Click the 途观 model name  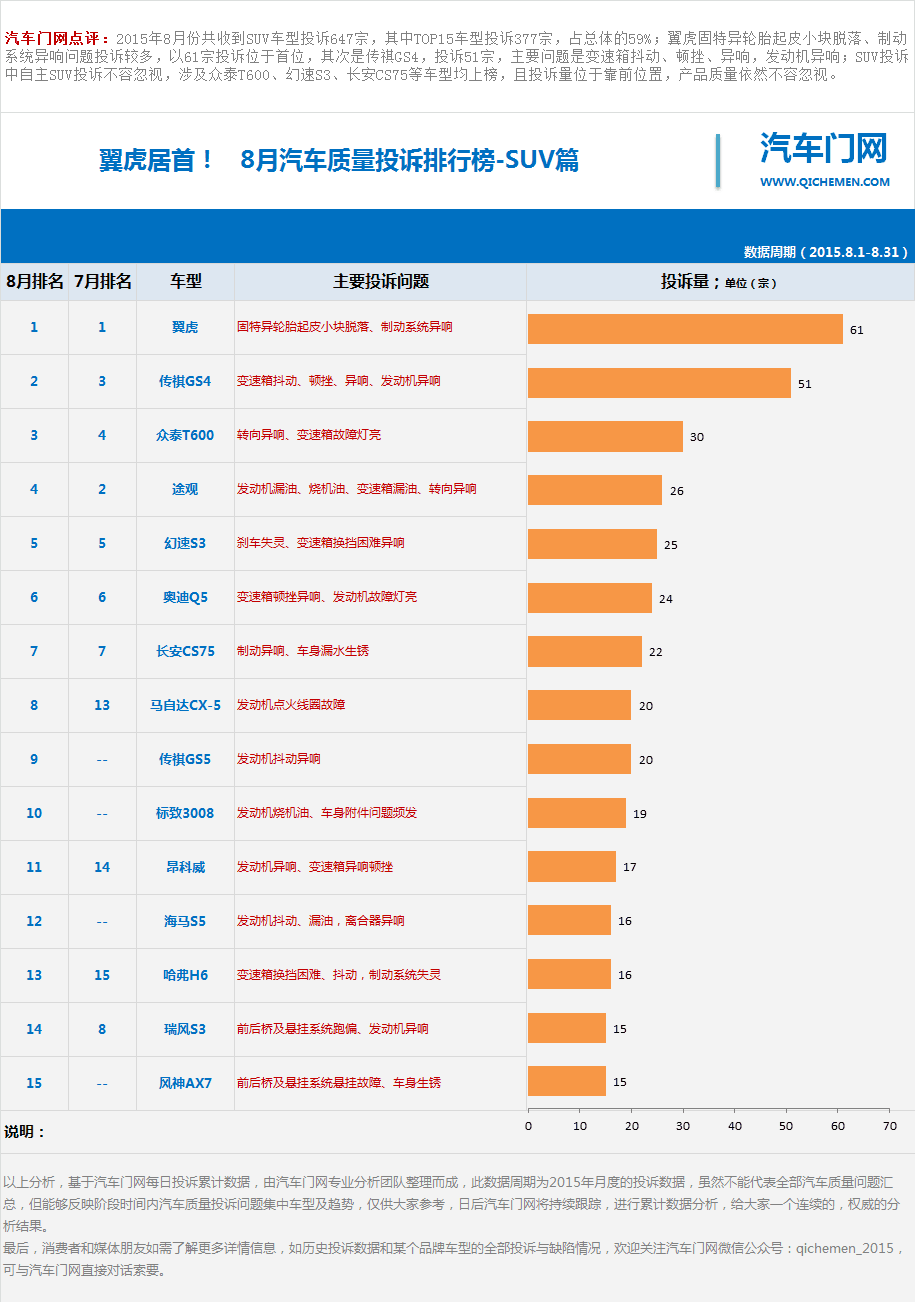(x=185, y=489)
